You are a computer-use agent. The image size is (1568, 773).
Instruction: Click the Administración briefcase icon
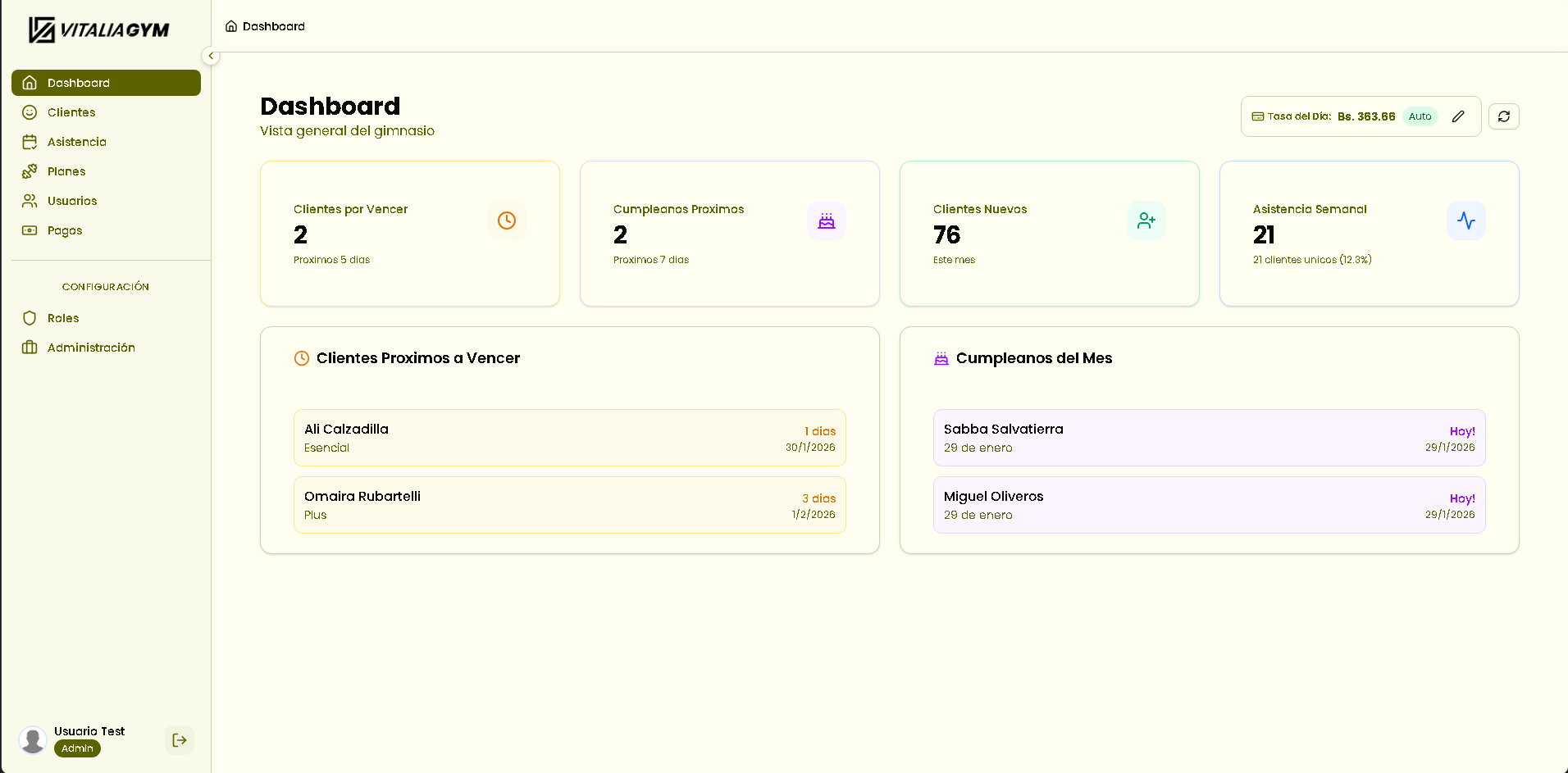30,348
